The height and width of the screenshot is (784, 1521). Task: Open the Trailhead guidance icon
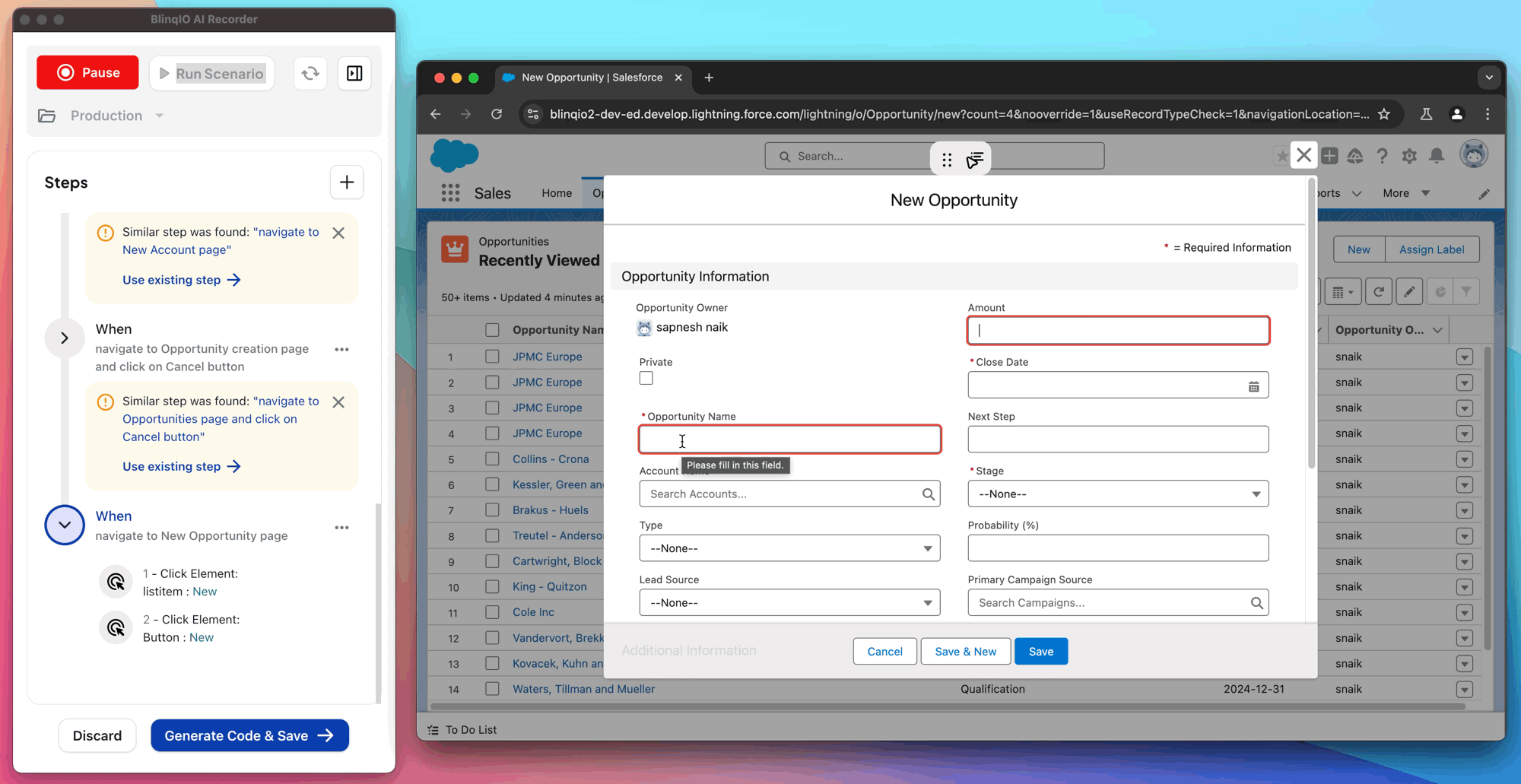click(x=1355, y=156)
